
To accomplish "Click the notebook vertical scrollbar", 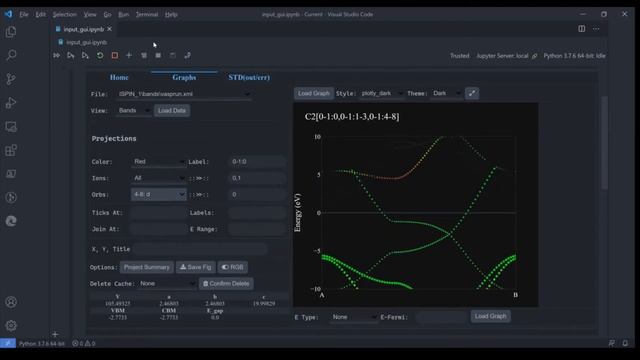I will point(604,143).
